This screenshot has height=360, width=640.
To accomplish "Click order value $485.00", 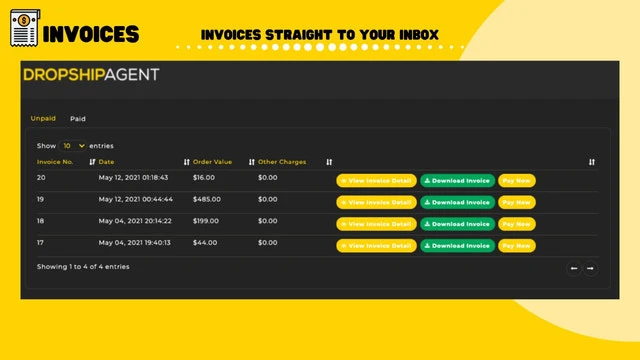I will click(x=207, y=199).
